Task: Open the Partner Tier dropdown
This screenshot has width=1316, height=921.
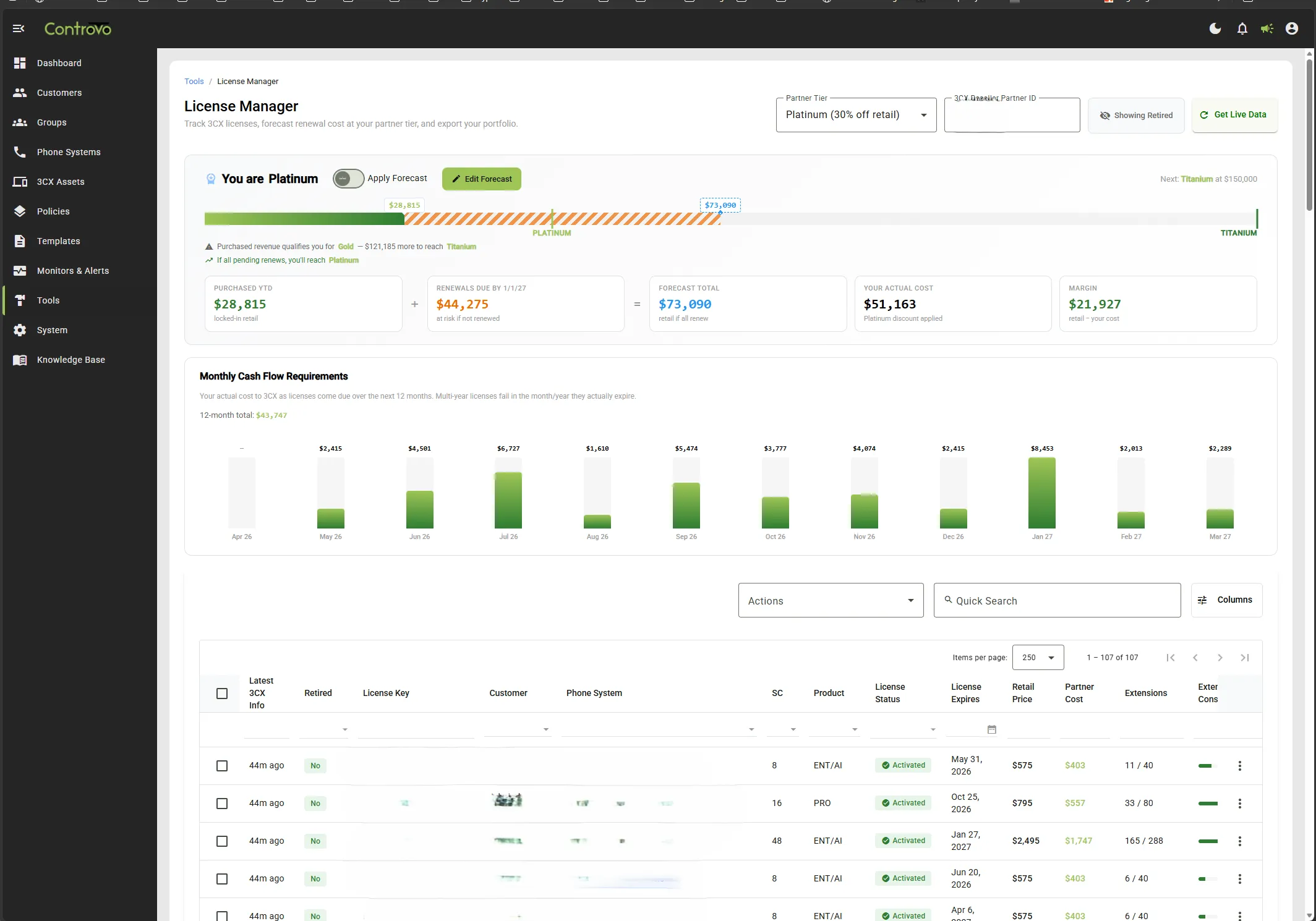Action: tap(856, 115)
